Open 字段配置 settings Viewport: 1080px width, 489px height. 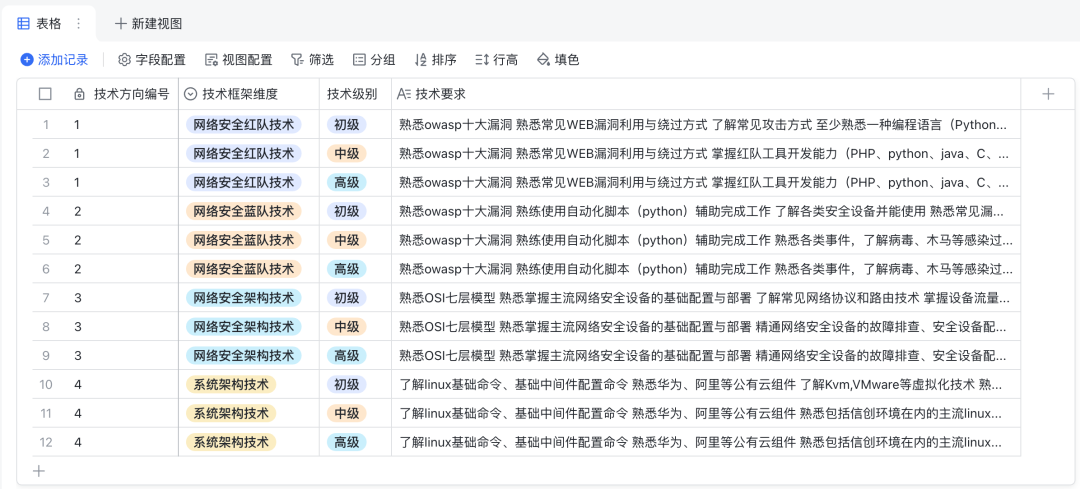(x=152, y=60)
